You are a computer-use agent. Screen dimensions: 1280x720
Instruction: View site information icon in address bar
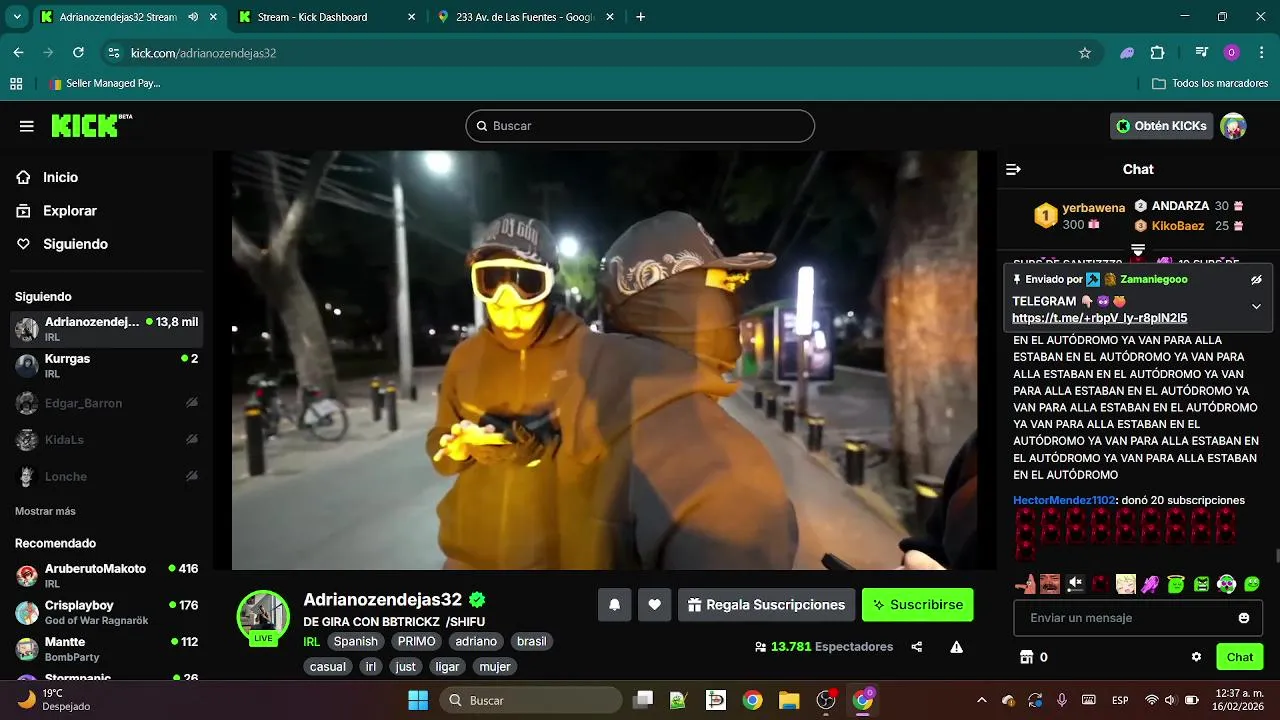113,53
